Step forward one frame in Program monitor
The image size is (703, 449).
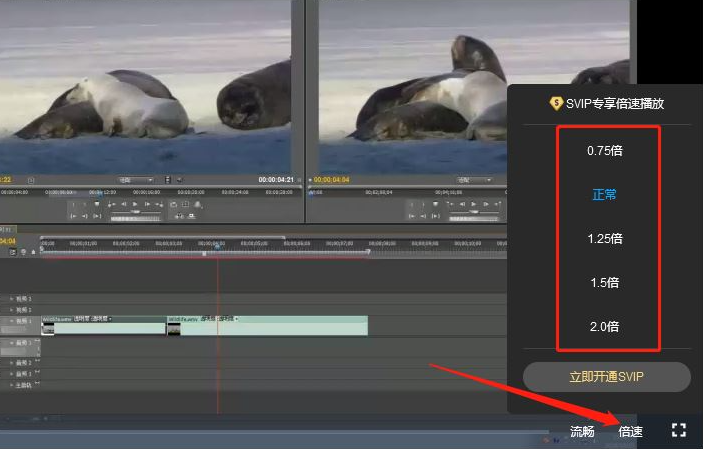point(486,205)
